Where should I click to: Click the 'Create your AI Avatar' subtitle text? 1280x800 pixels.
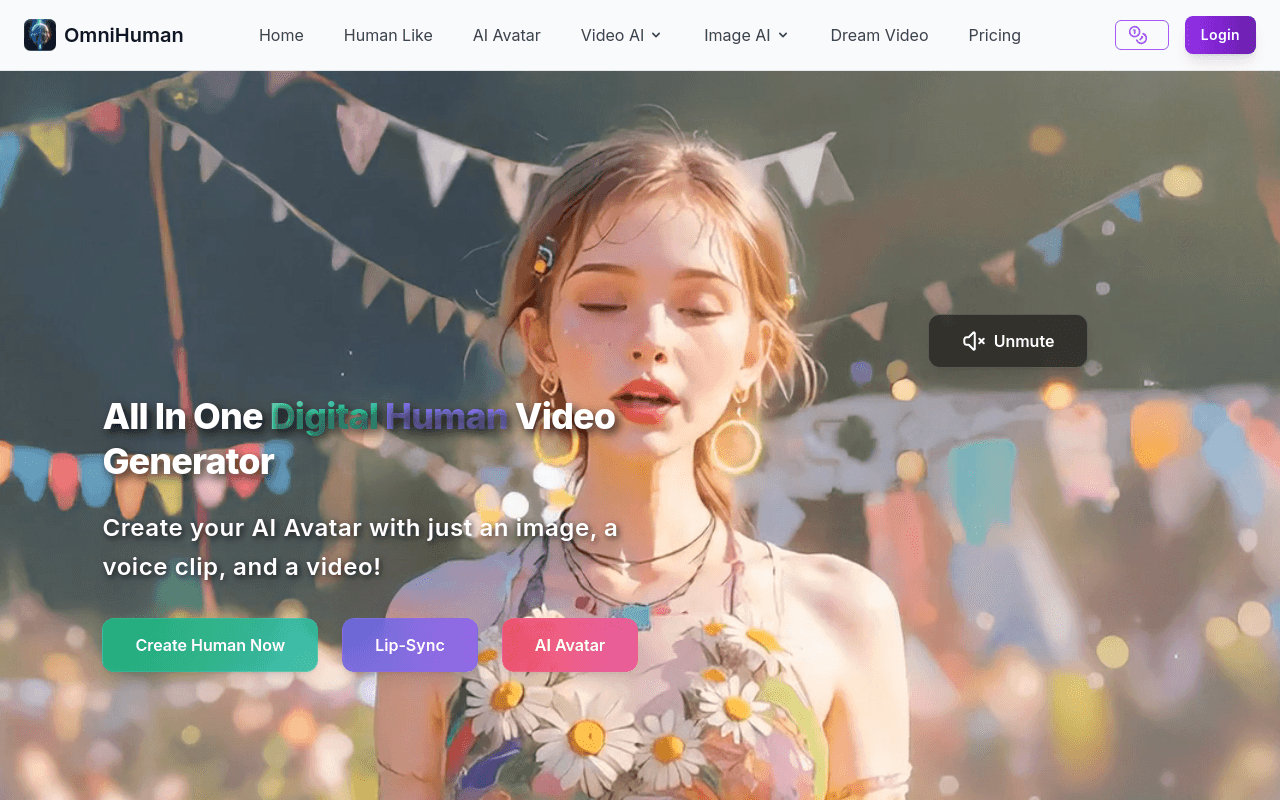point(360,547)
